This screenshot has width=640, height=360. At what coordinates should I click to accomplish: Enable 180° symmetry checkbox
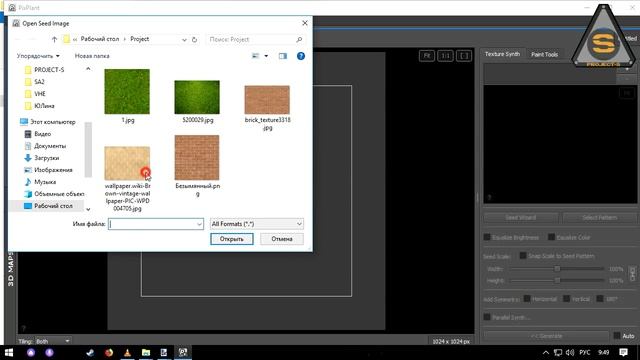coord(600,299)
